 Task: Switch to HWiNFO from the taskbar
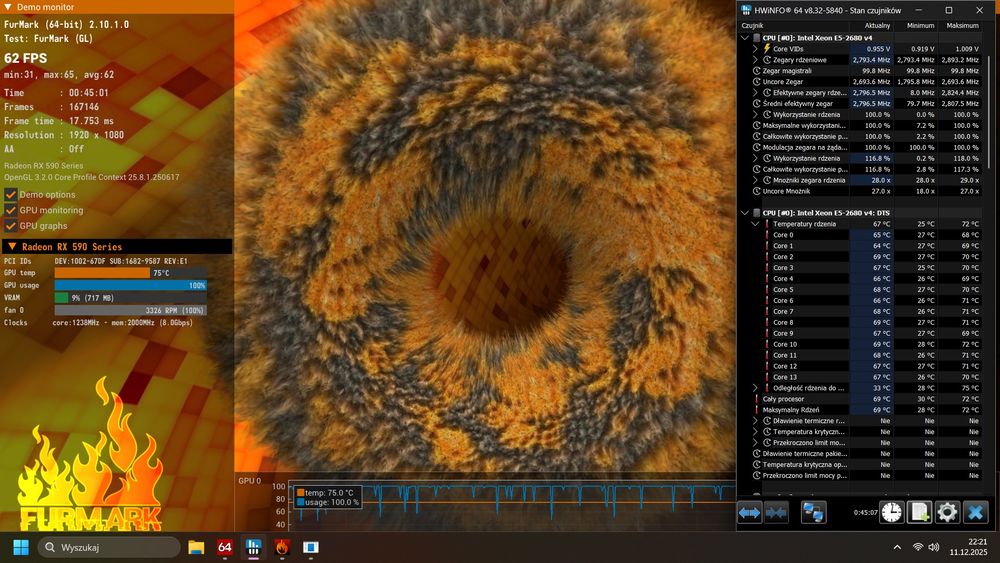(253, 547)
